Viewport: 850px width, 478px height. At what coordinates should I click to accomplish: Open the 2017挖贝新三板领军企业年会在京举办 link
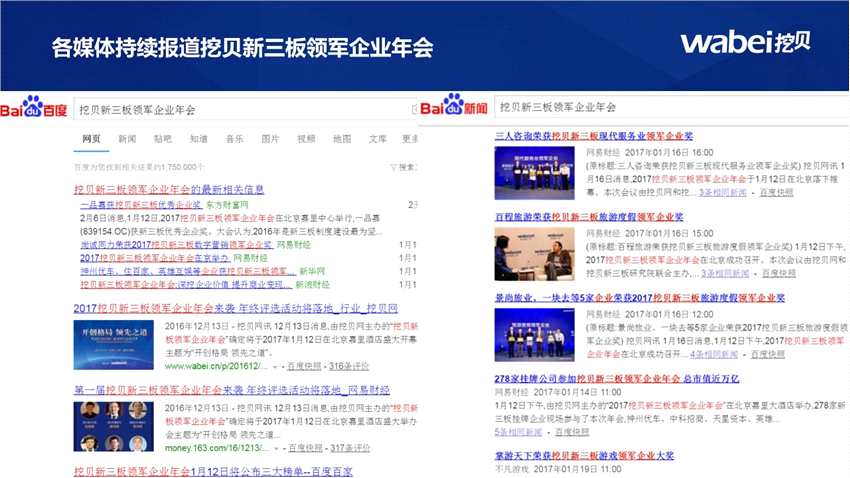click(x=155, y=258)
